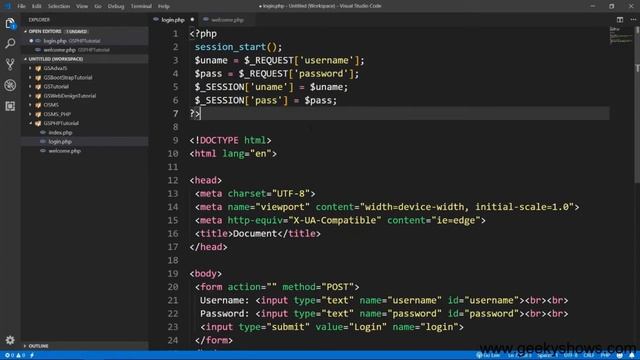This screenshot has width=640, height=360.
Task: Click the line and column status entry
Action: [520, 356]
